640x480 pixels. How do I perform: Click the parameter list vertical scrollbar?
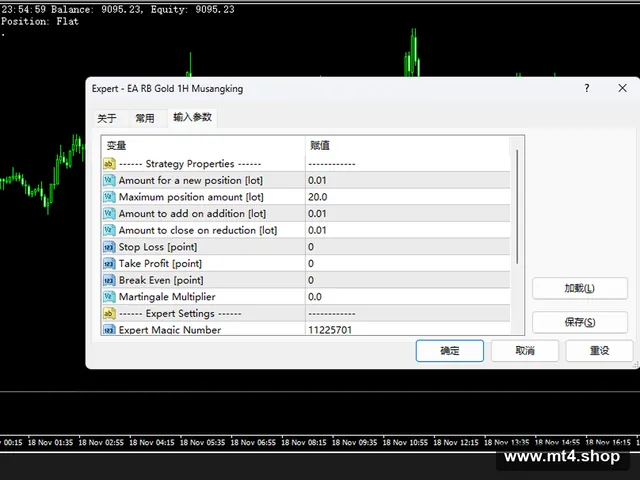coord(517,207)
